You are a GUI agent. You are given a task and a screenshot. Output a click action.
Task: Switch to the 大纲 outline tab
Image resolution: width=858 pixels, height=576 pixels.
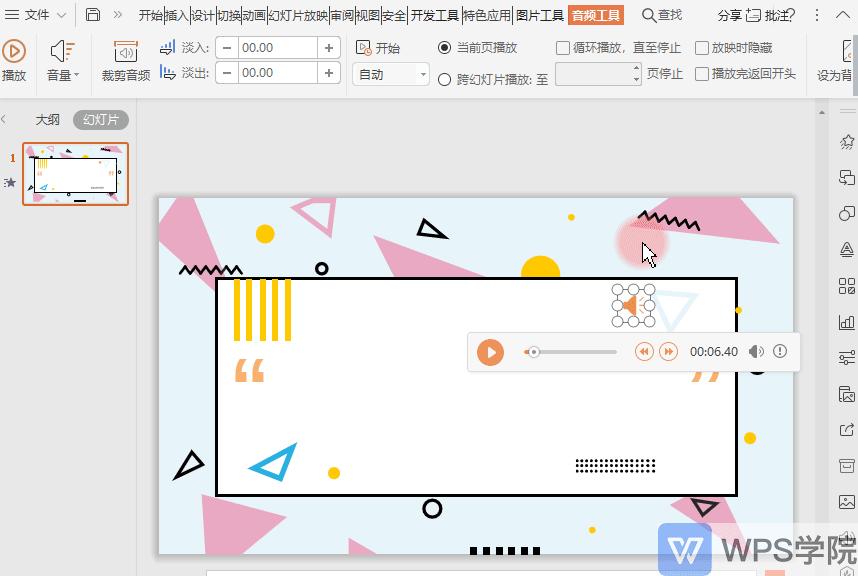(x=47, y=119)
